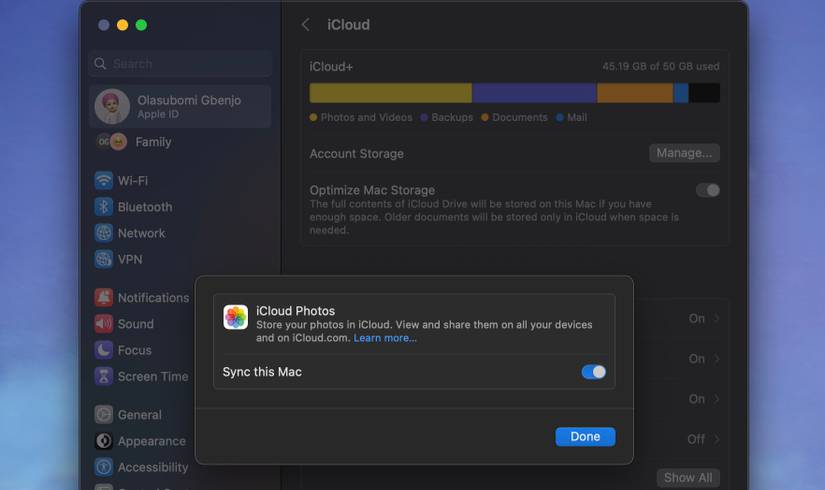Click the Focus moon icon
The height and width of the screenshot is (490, 825).
pyautogui.click(x=104, y=350)
